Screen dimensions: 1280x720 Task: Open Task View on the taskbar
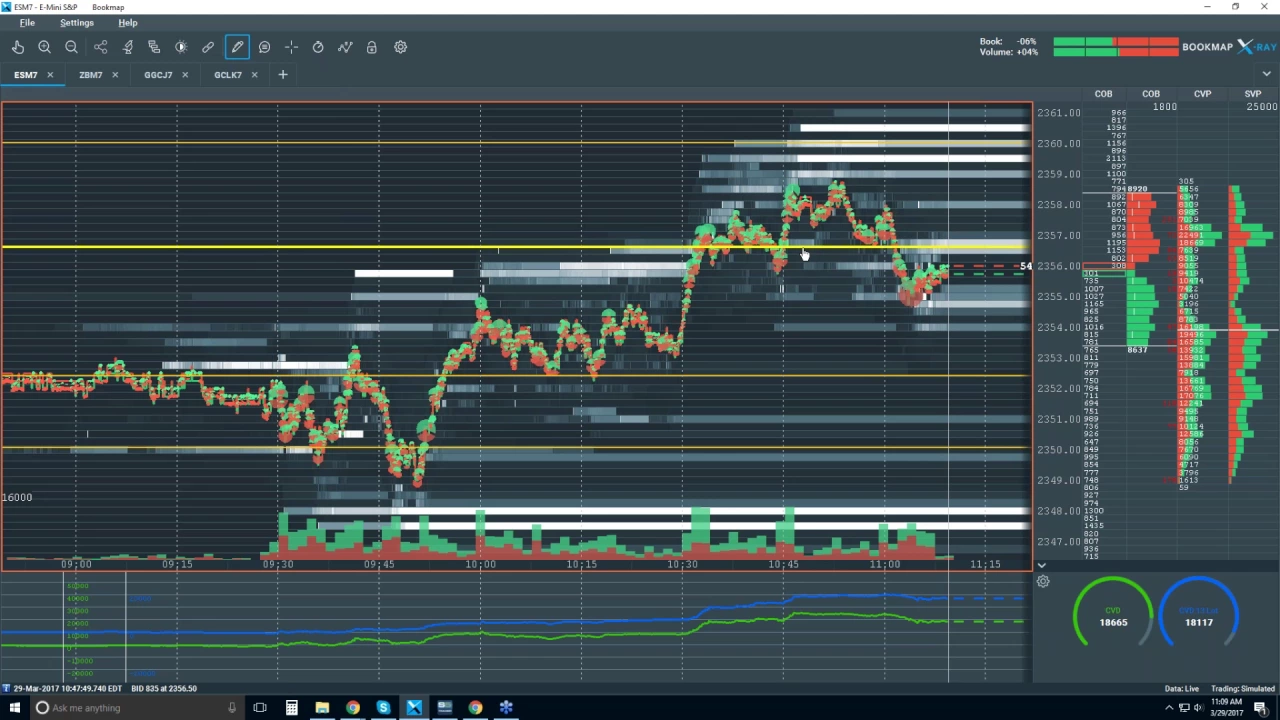(260, 708)
